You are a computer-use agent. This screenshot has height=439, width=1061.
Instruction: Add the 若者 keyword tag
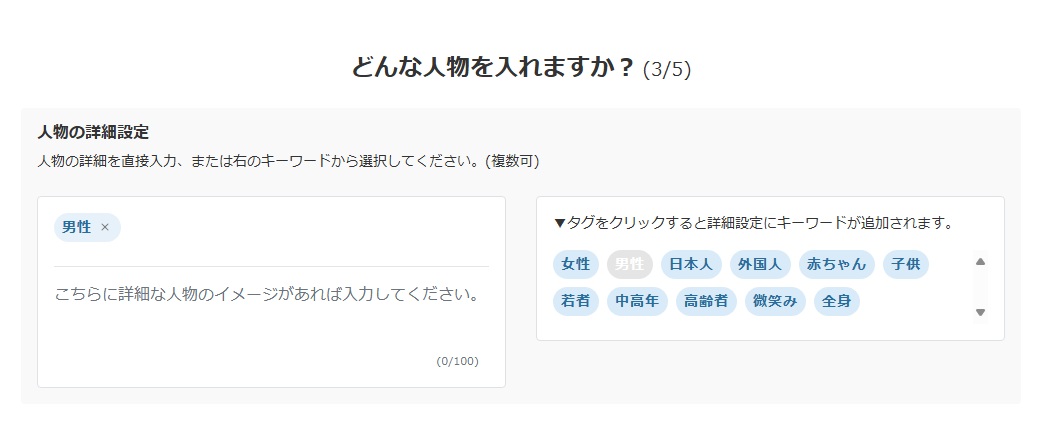tap(576, 301)
